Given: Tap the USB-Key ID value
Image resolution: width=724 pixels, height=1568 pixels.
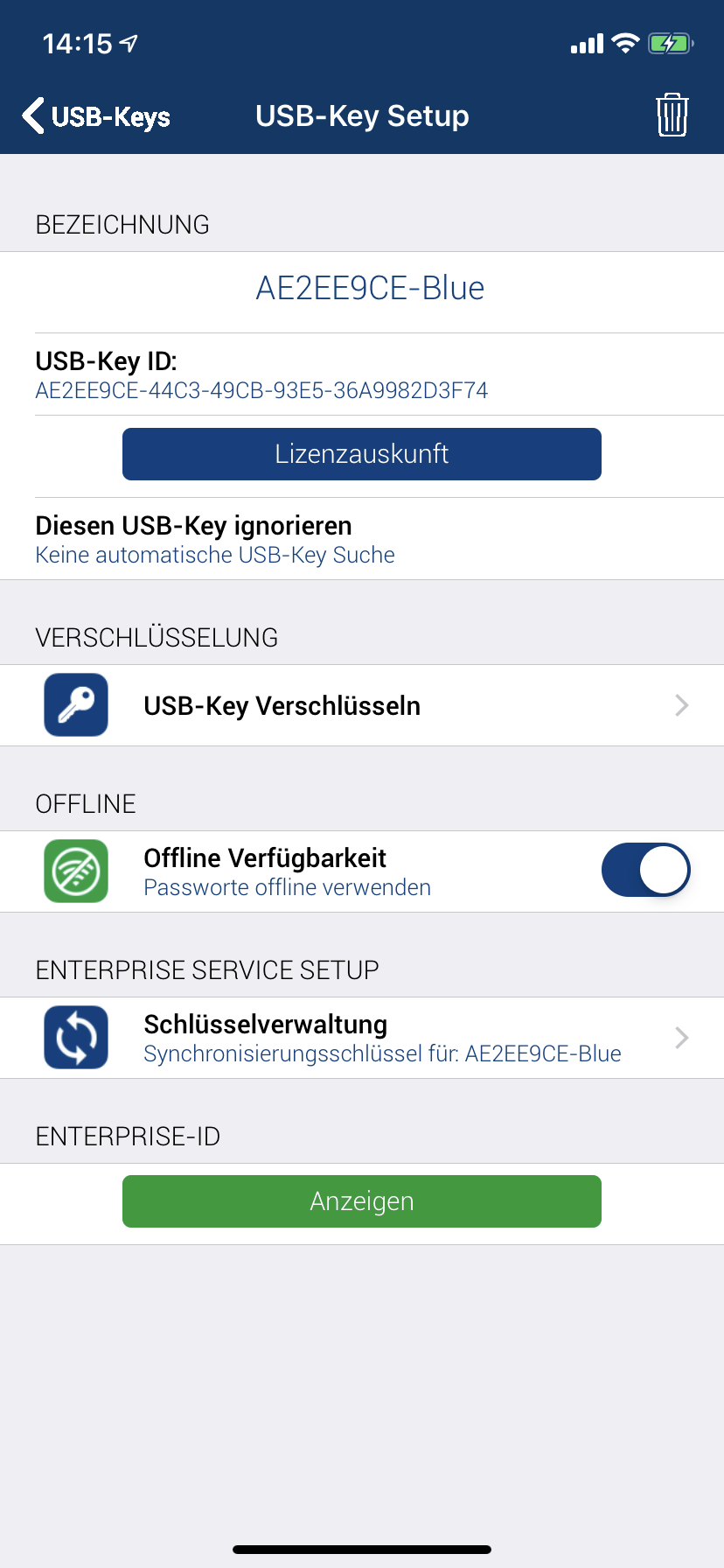Looking at the screenshot, I should [261, 390].
